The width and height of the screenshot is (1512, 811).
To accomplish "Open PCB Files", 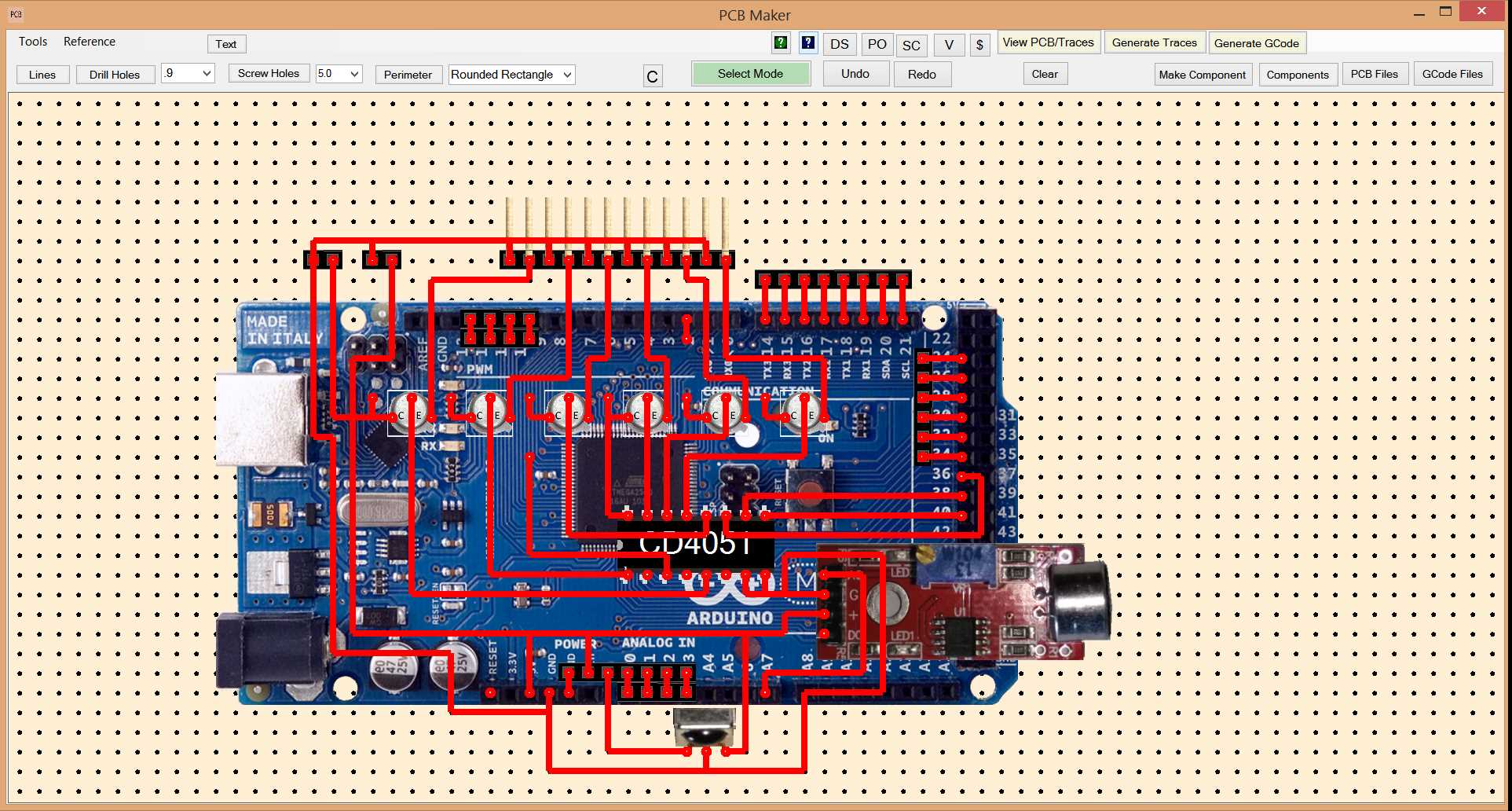I will tap(1375, 74).
